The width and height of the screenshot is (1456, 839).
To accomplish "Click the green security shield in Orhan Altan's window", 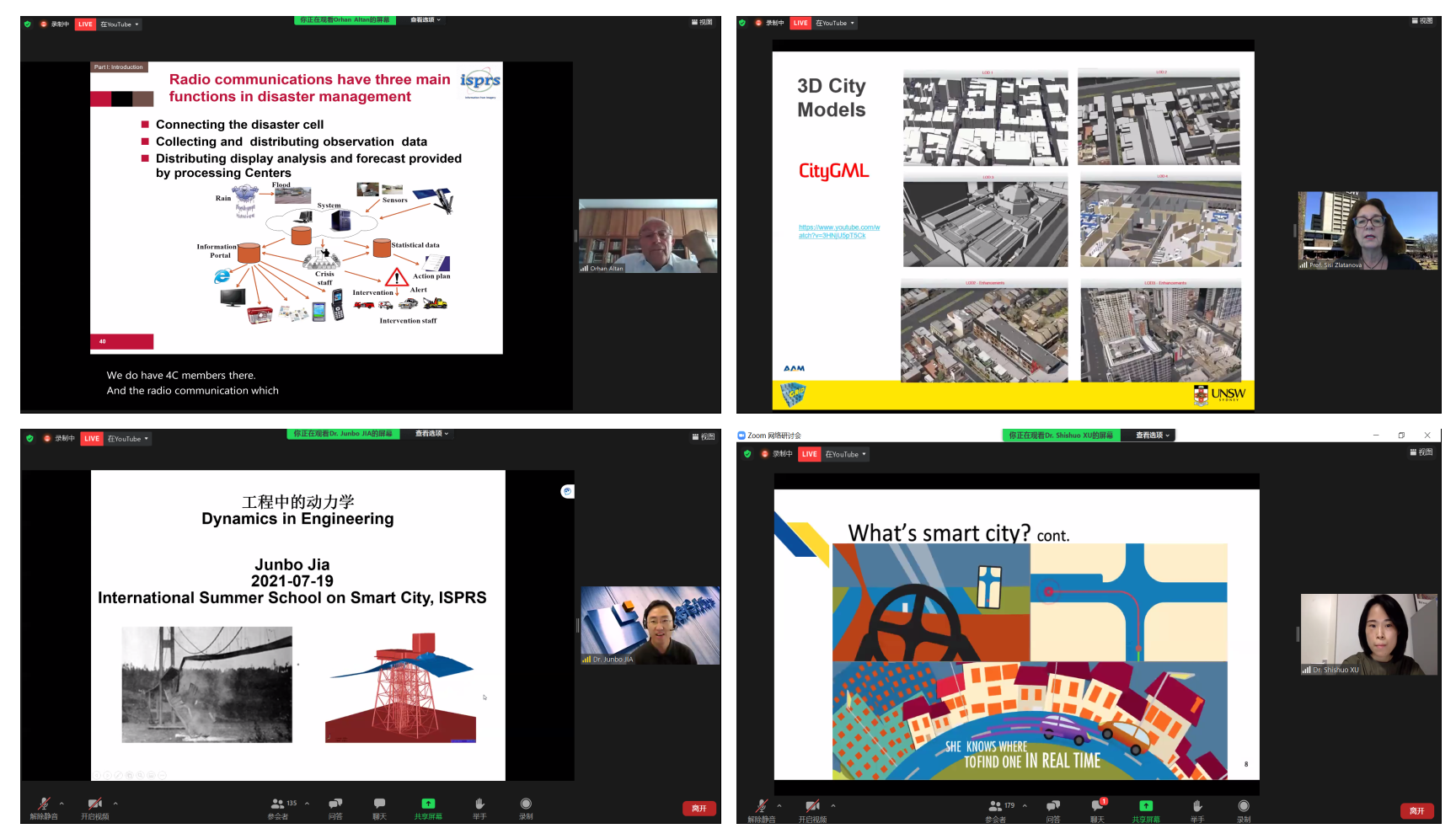I will click(x=28, y=24).
